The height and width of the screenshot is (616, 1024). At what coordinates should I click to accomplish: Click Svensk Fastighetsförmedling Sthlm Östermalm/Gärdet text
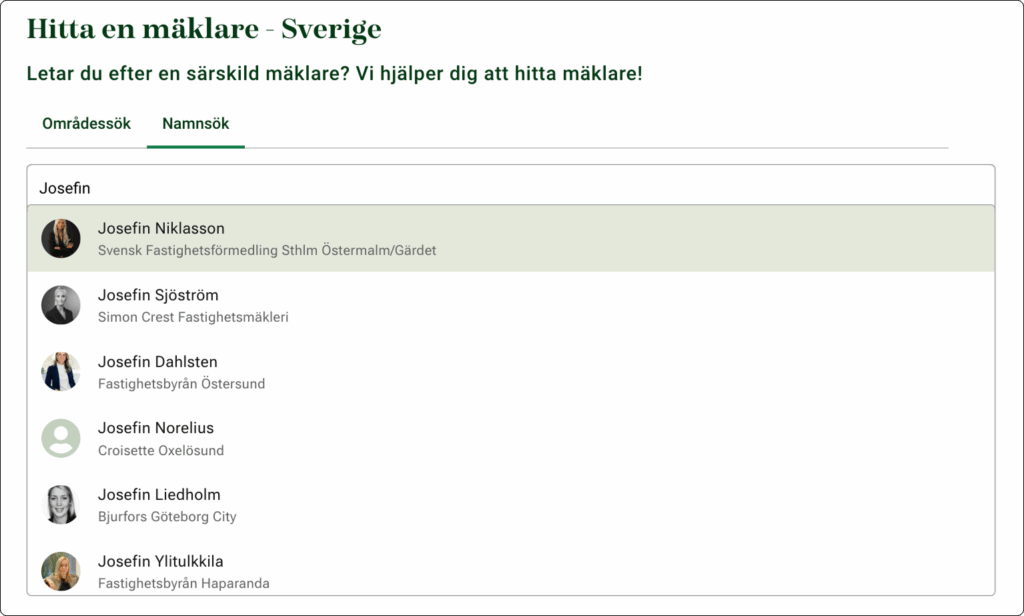[x=267, y=250]
